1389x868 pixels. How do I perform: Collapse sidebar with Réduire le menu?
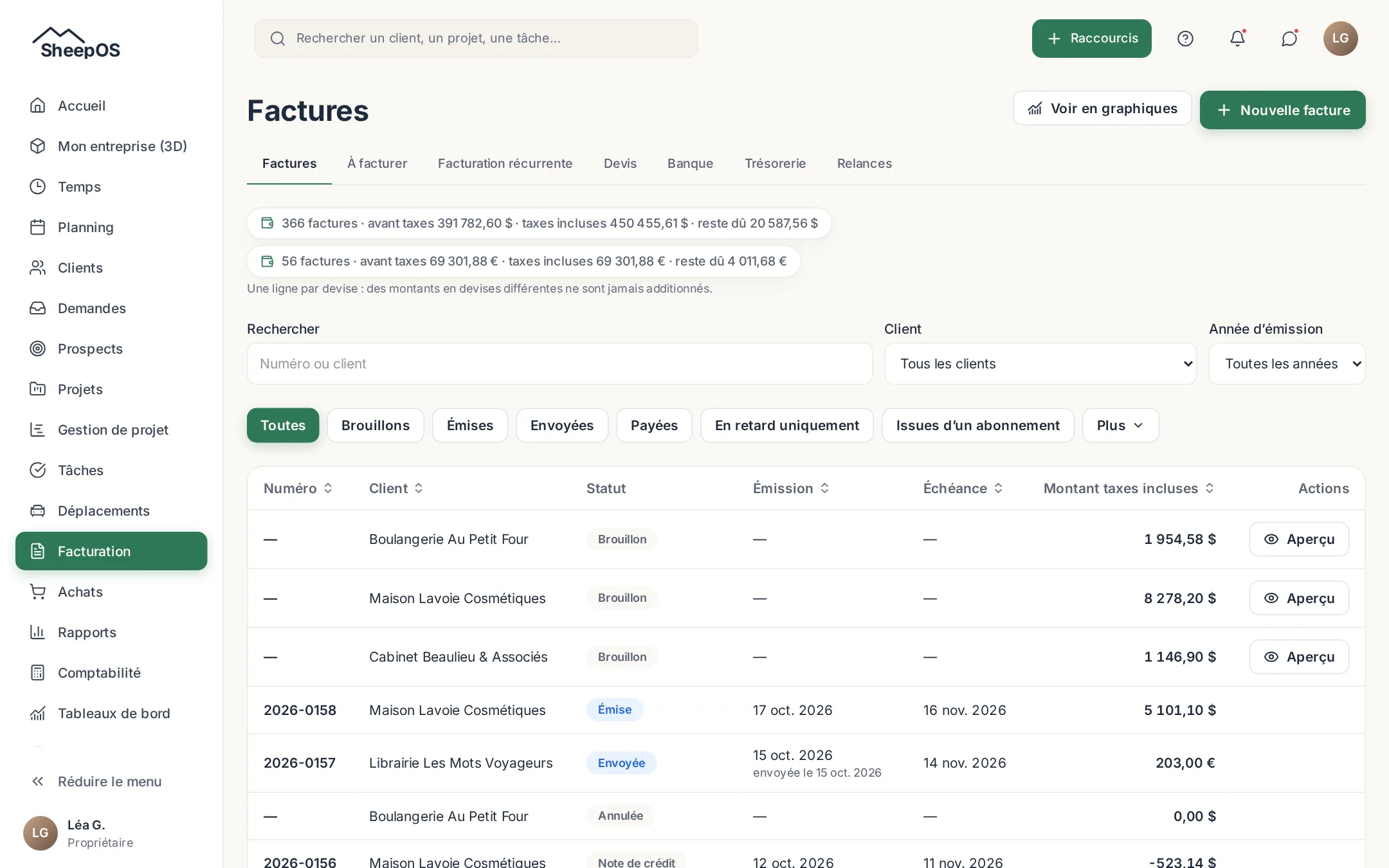pyautogui.click(x=111, y=781)
